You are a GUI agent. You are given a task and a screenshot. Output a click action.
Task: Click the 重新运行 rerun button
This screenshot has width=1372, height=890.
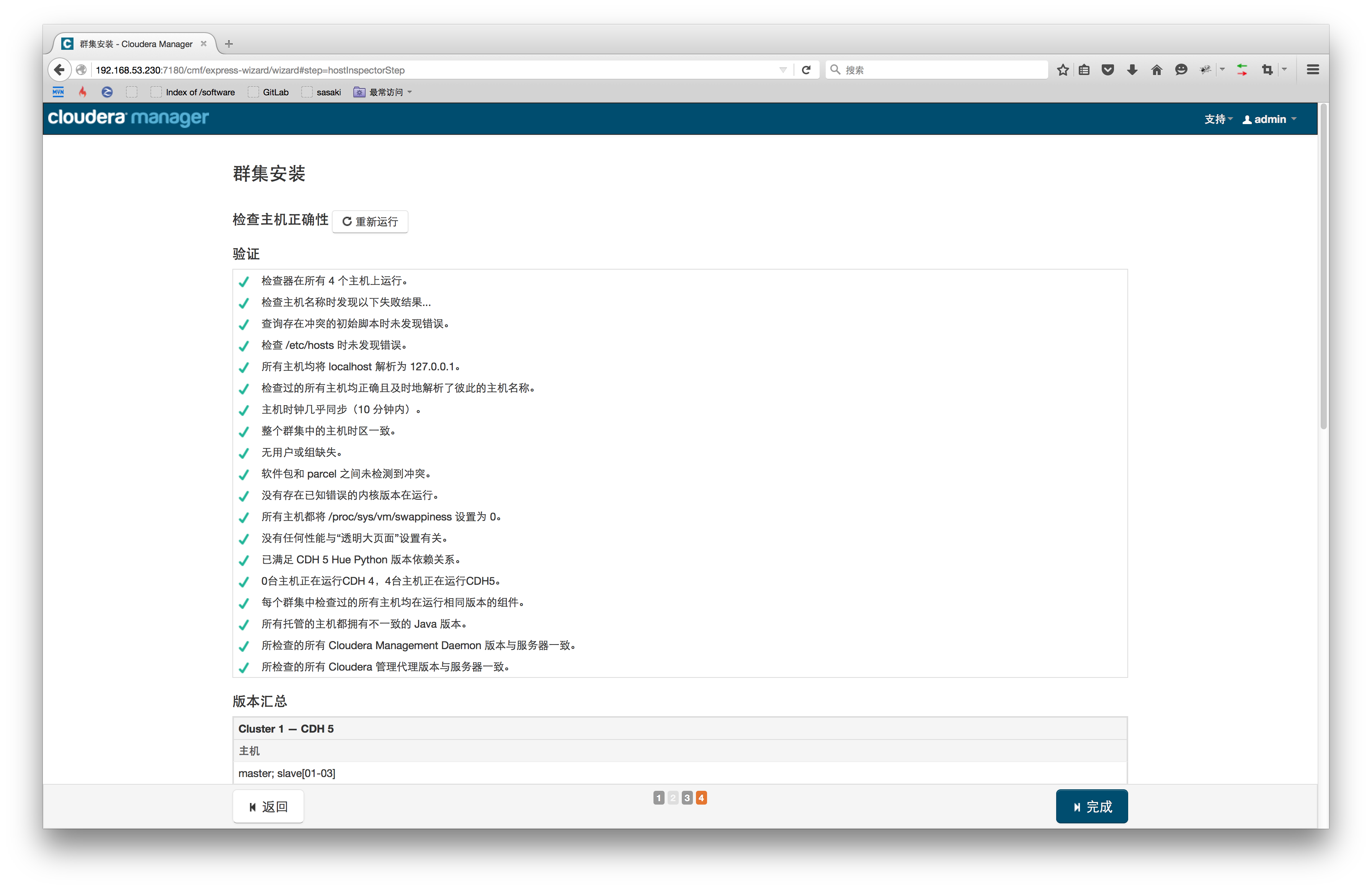[x=370, y=221]
